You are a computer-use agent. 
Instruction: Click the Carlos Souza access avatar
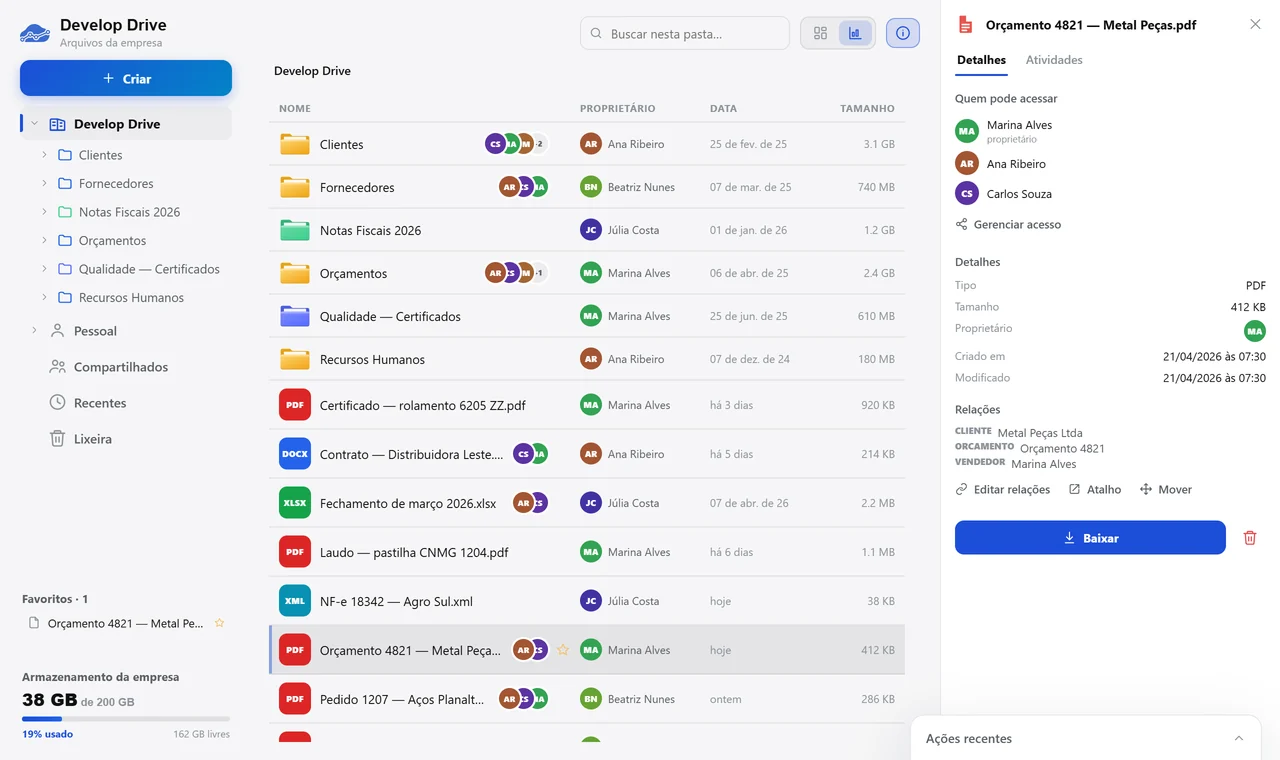point(966,193)
